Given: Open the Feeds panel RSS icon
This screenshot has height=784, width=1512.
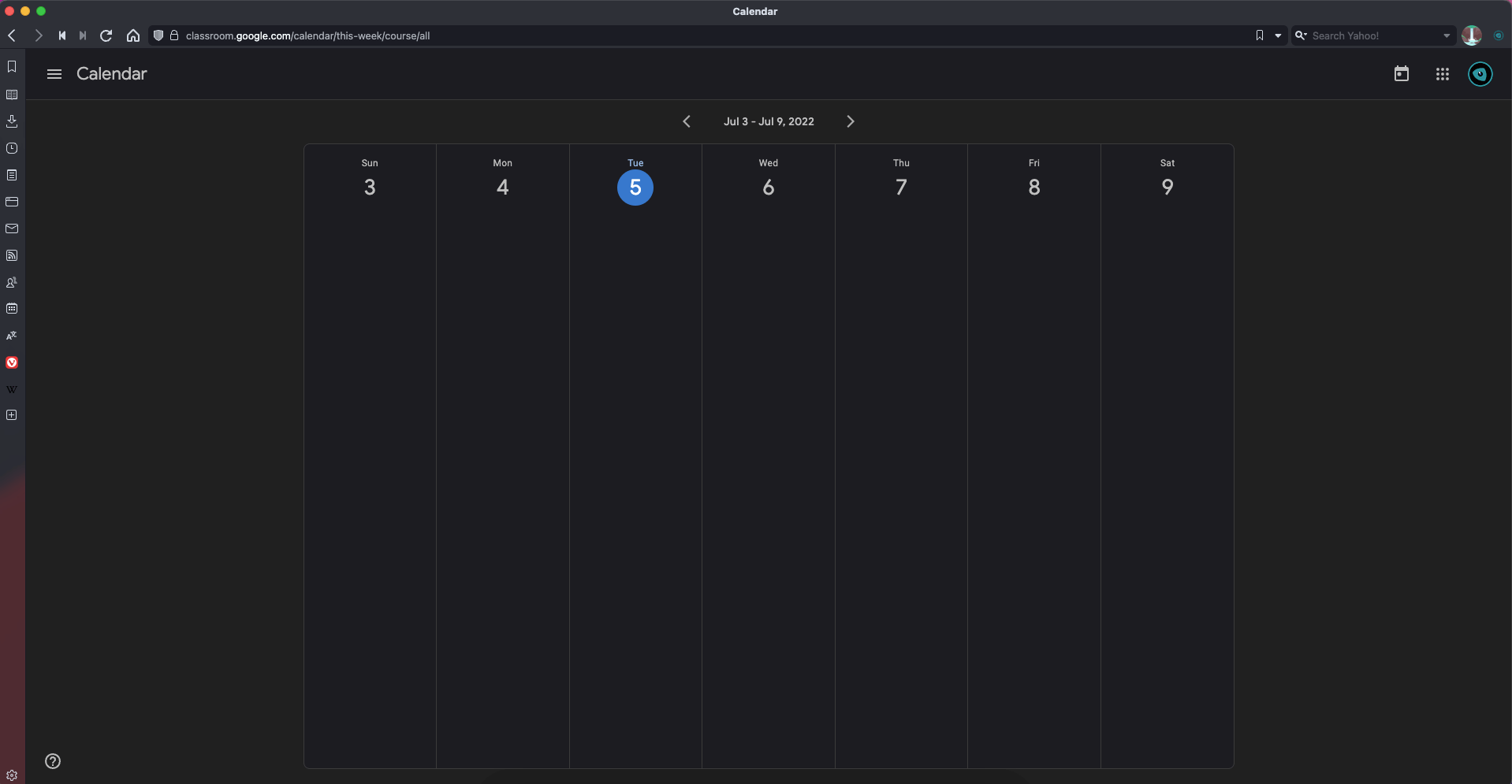Looking at the screenshot, I should click(12, 255).
